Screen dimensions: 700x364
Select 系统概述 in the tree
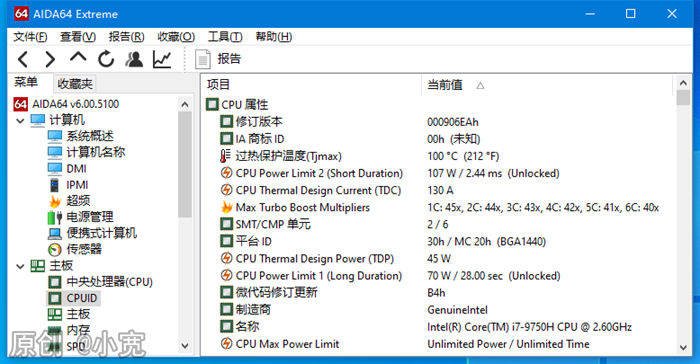coord(90,136)
